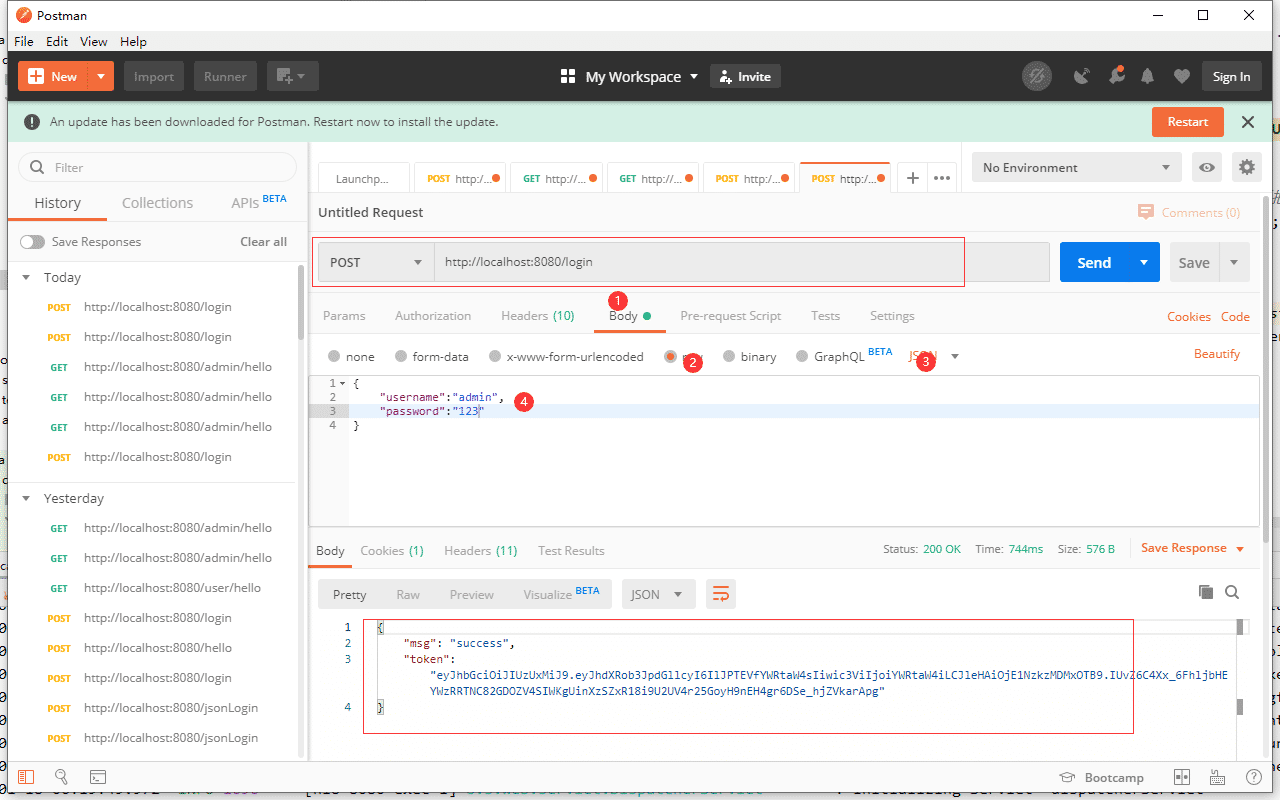The width and height of the screenshot is (1280, 800).
Task: Preview environment variables with the eye icon
Action: pos(1206,167)
